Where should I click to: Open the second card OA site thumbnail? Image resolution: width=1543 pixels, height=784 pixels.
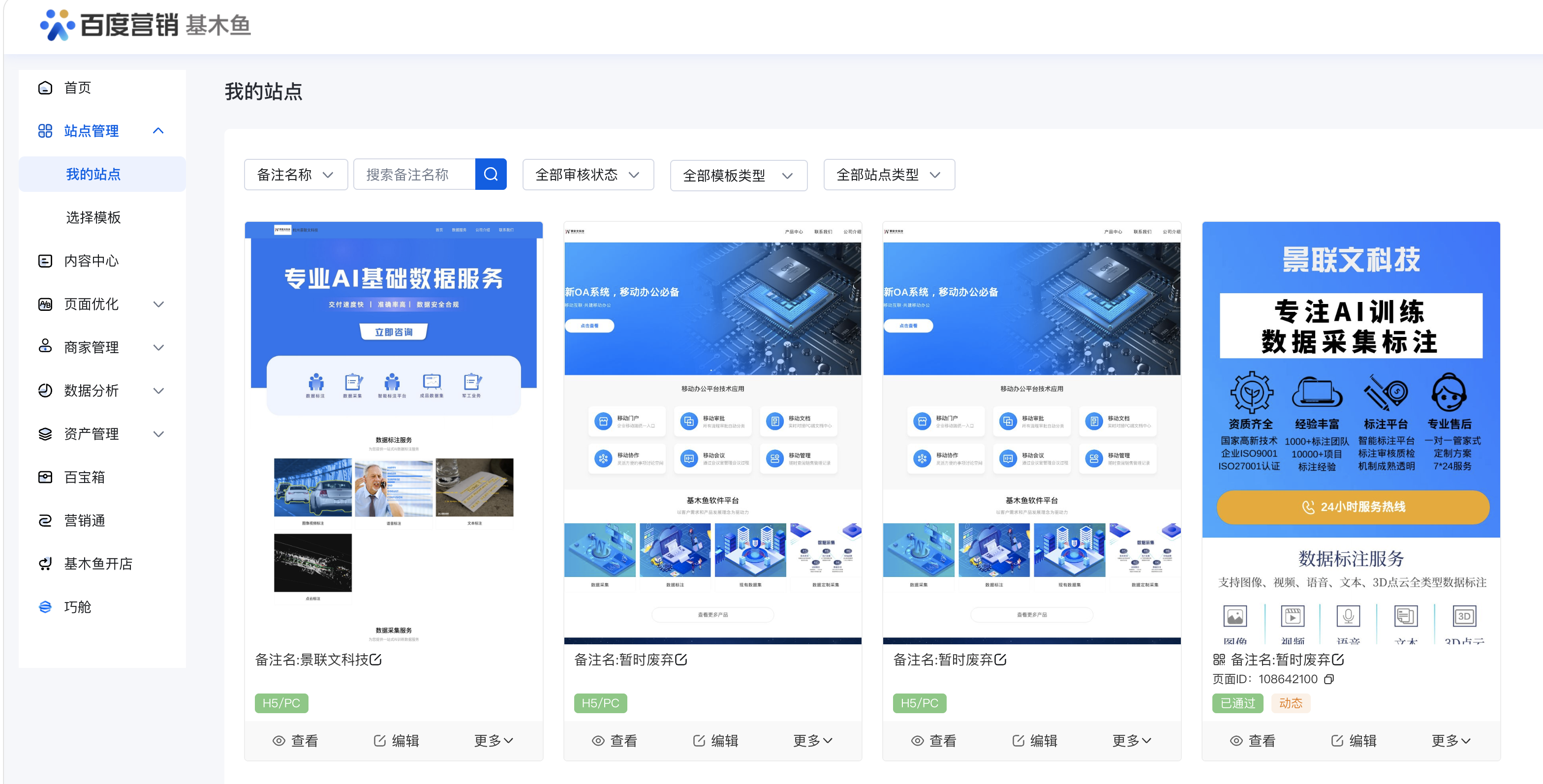(x=713, y=432)
